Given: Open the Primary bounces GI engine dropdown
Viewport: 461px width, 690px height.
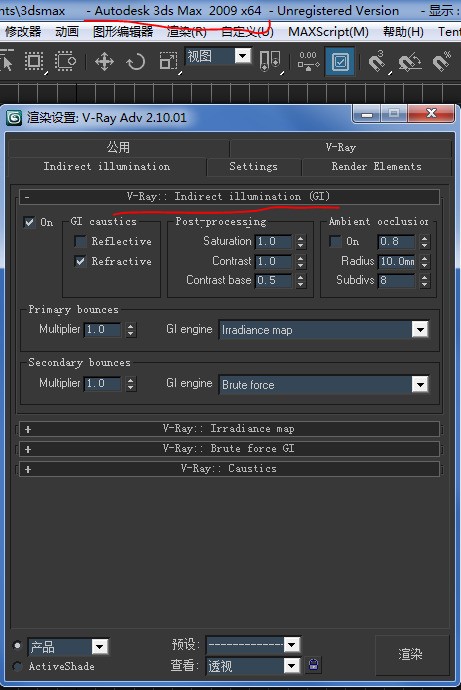Looking at the screenshot, I should point(323,330).
